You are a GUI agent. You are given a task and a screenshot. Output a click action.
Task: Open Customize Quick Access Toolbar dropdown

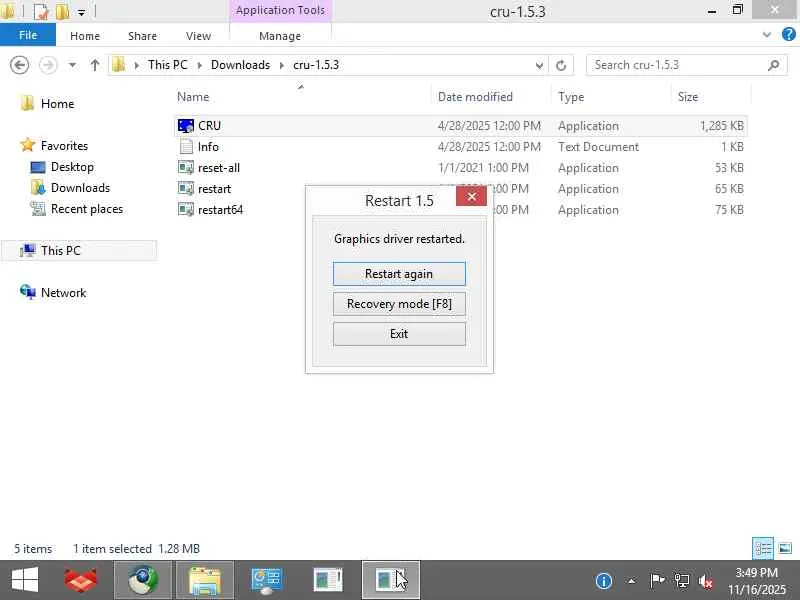pos(81,12)
